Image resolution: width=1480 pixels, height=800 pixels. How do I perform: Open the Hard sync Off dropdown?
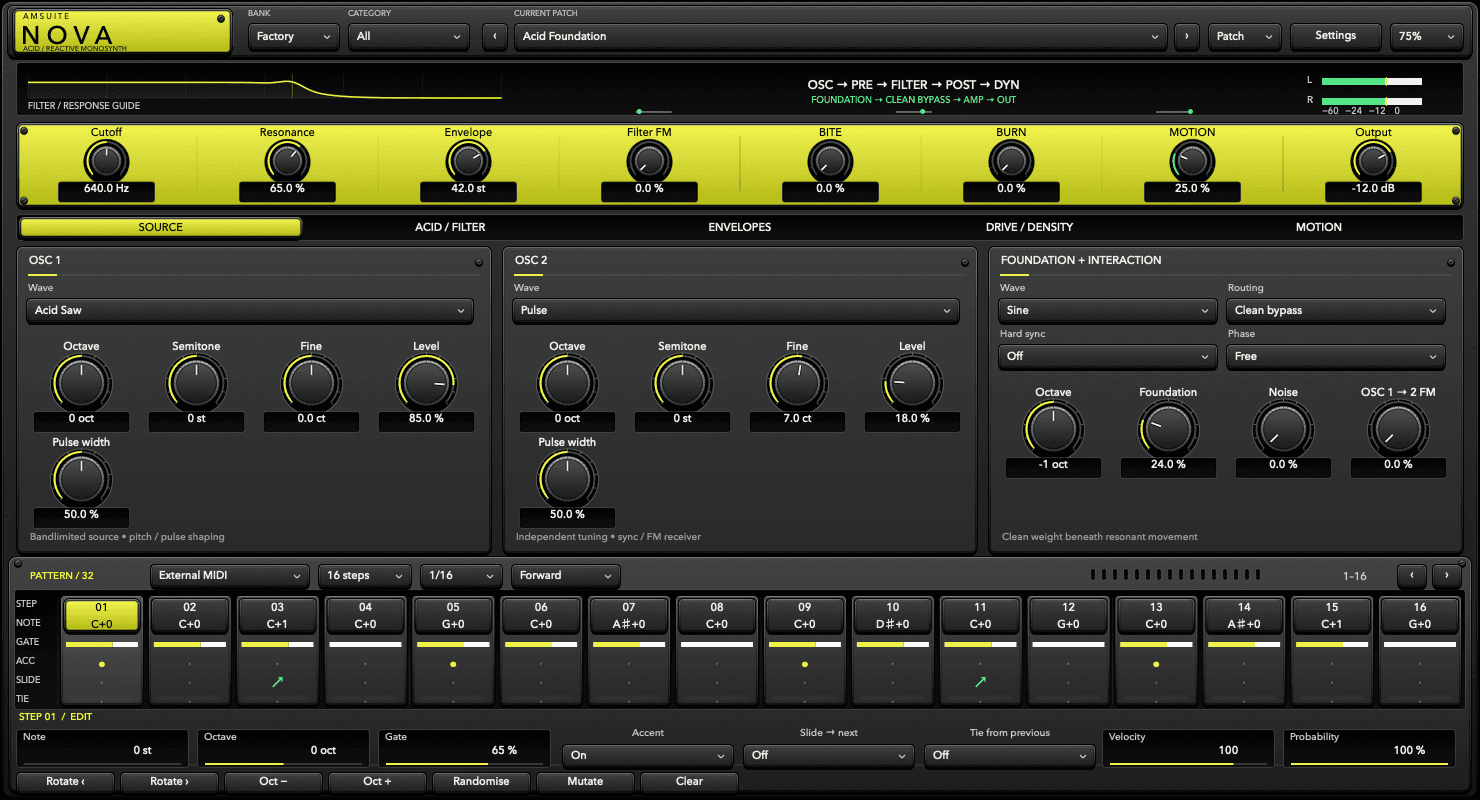coord(1108,356)
